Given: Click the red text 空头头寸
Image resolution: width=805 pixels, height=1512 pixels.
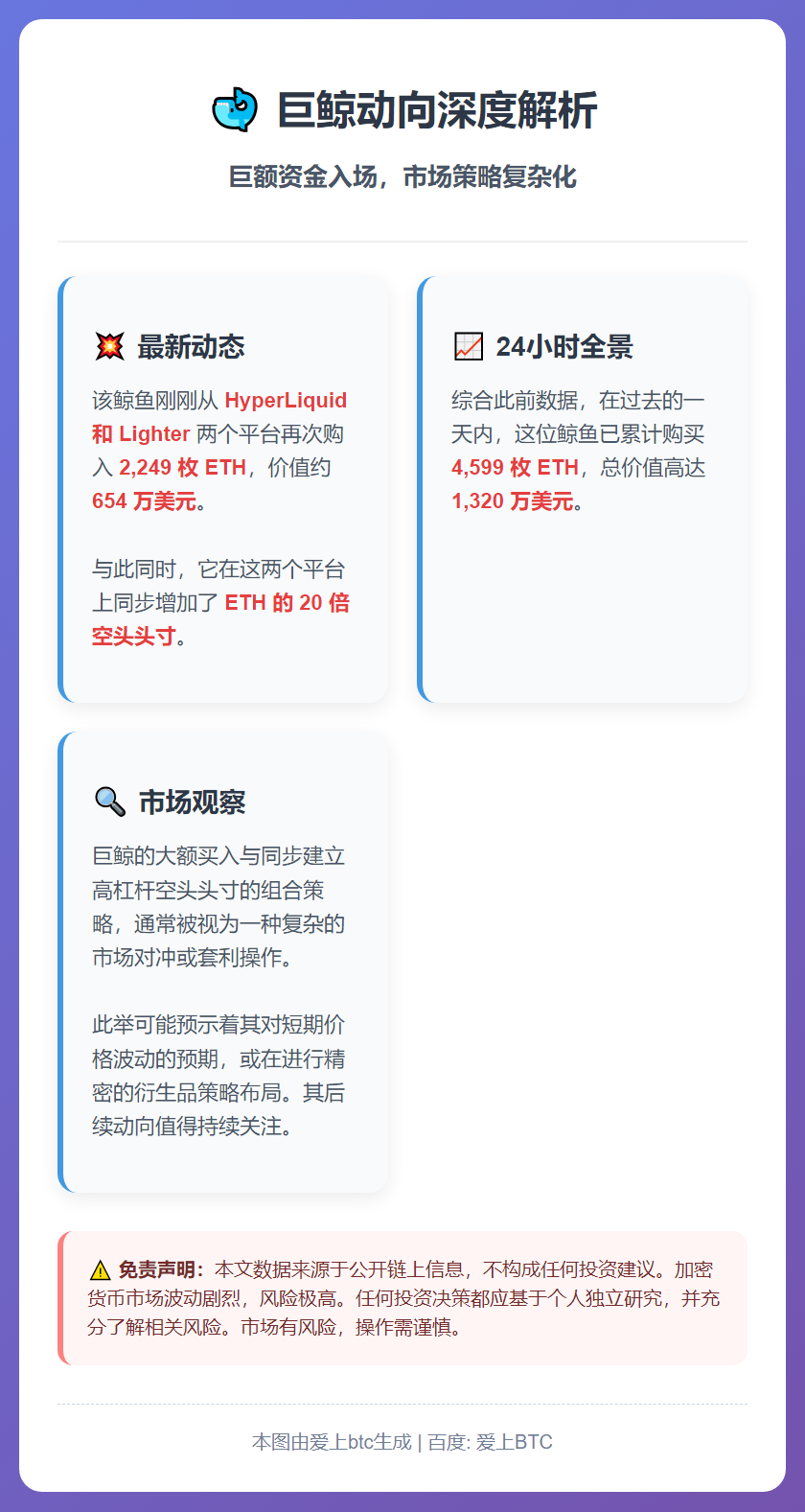Looking at the screenshot, I should [134, 637].
